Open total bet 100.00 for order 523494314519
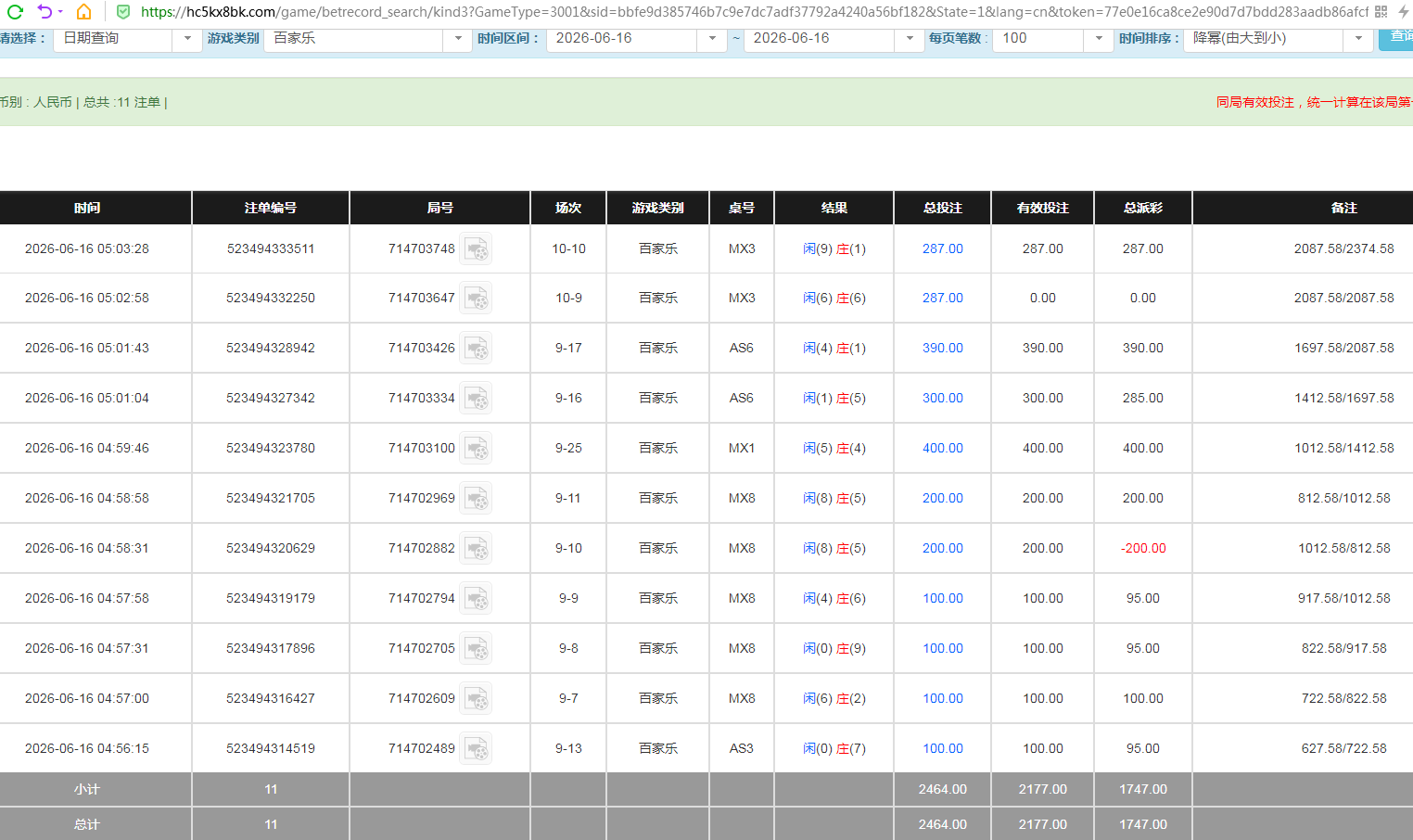The width and height of the screenshot is (1413, 840). (x=942, y=748)
